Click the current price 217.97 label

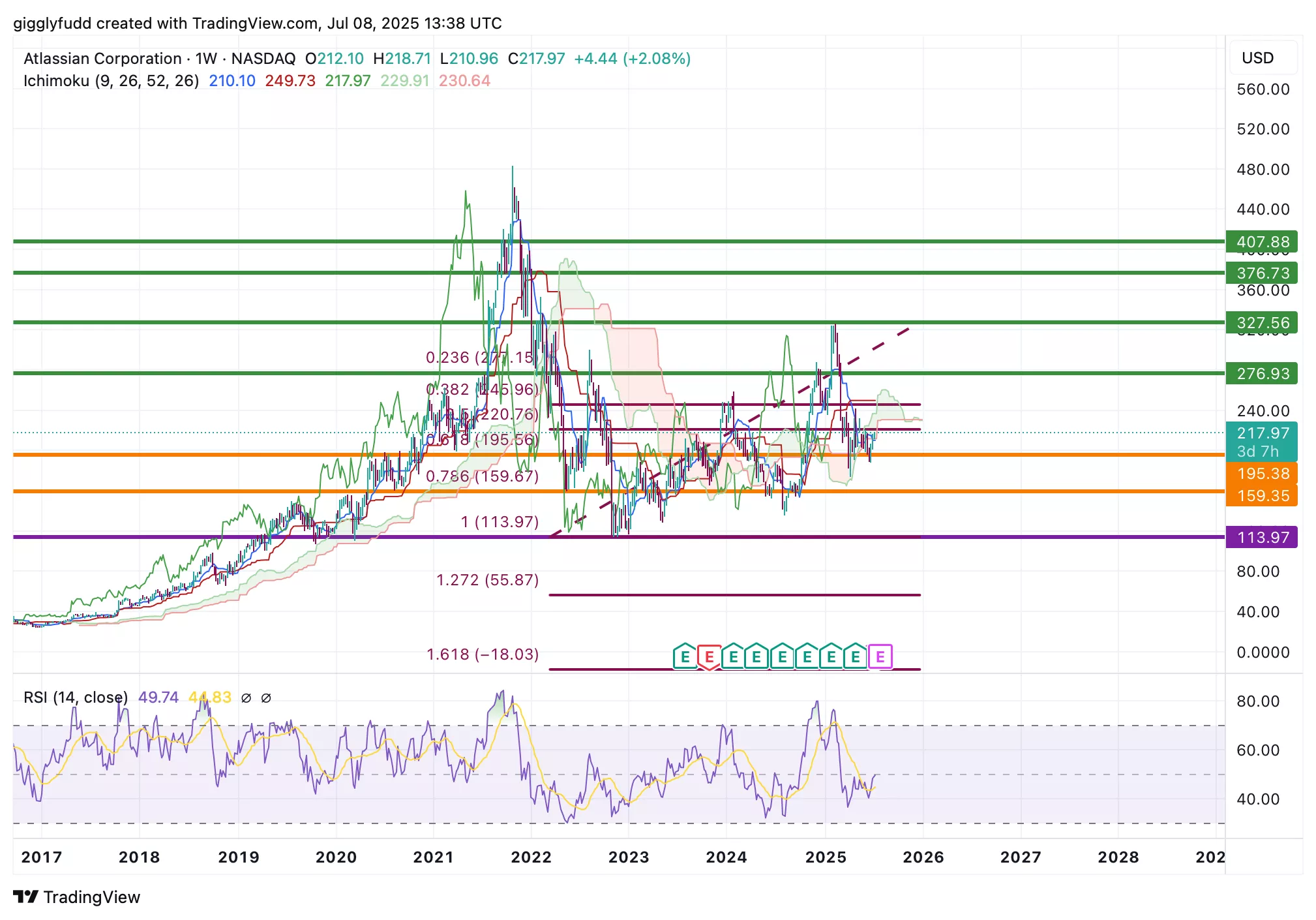click(1262, 434)
